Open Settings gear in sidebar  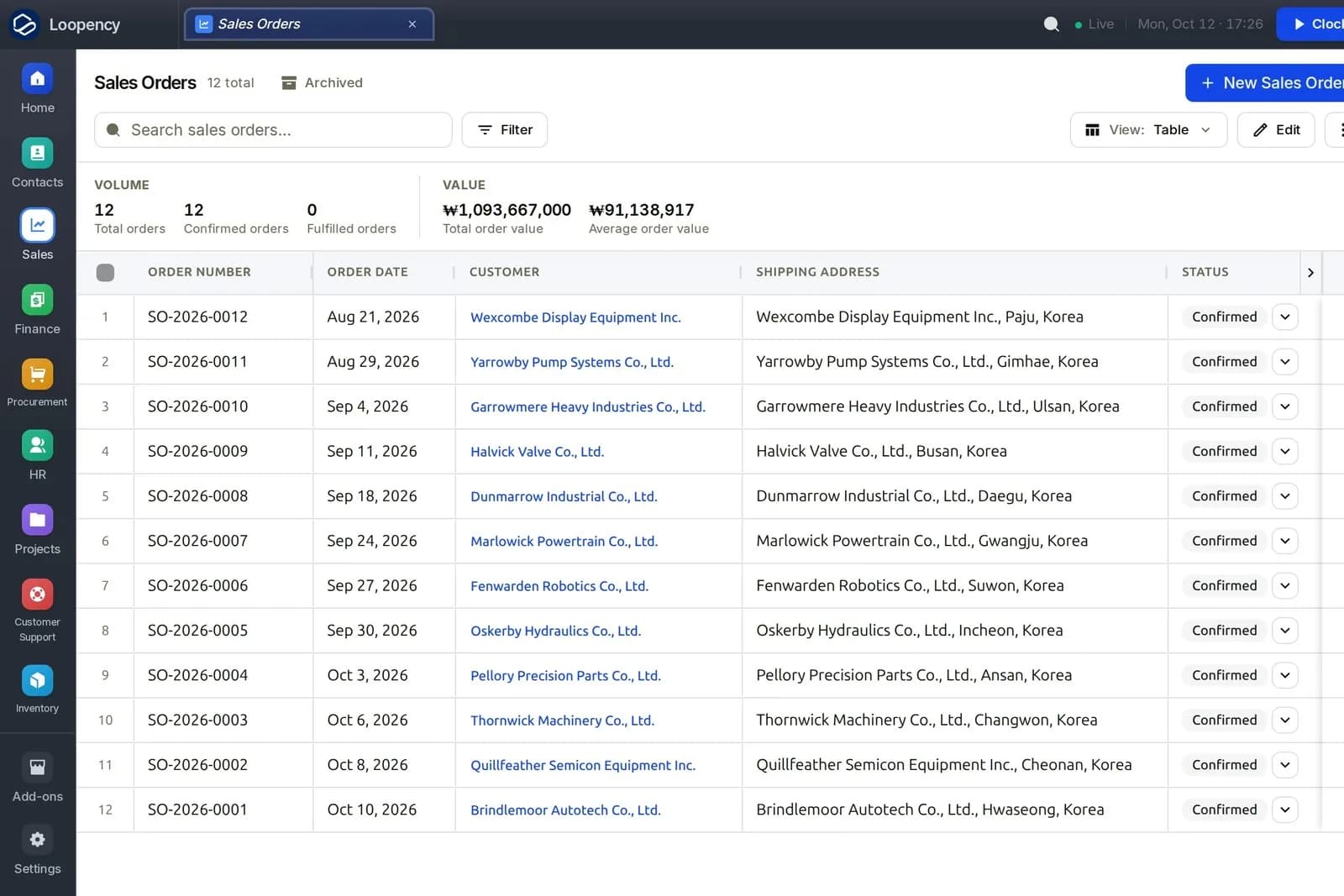point(37,839)
